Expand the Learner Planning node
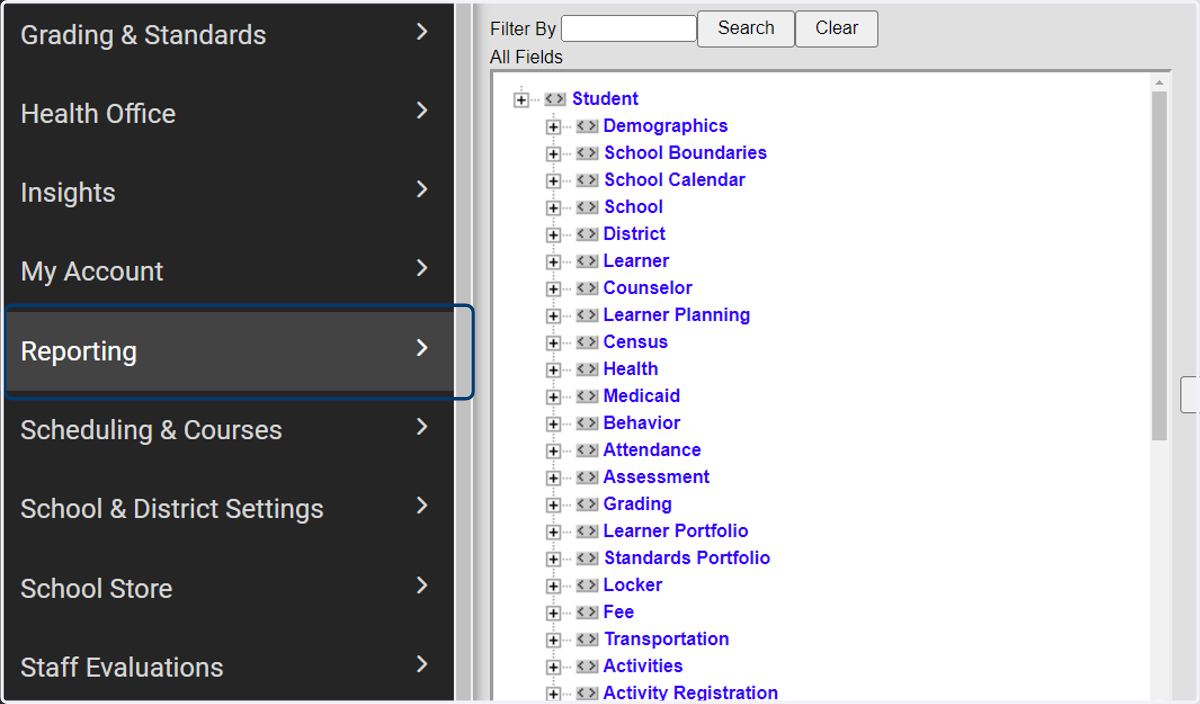This screenshot has width=1200, height=704. (x=553, y=316)
